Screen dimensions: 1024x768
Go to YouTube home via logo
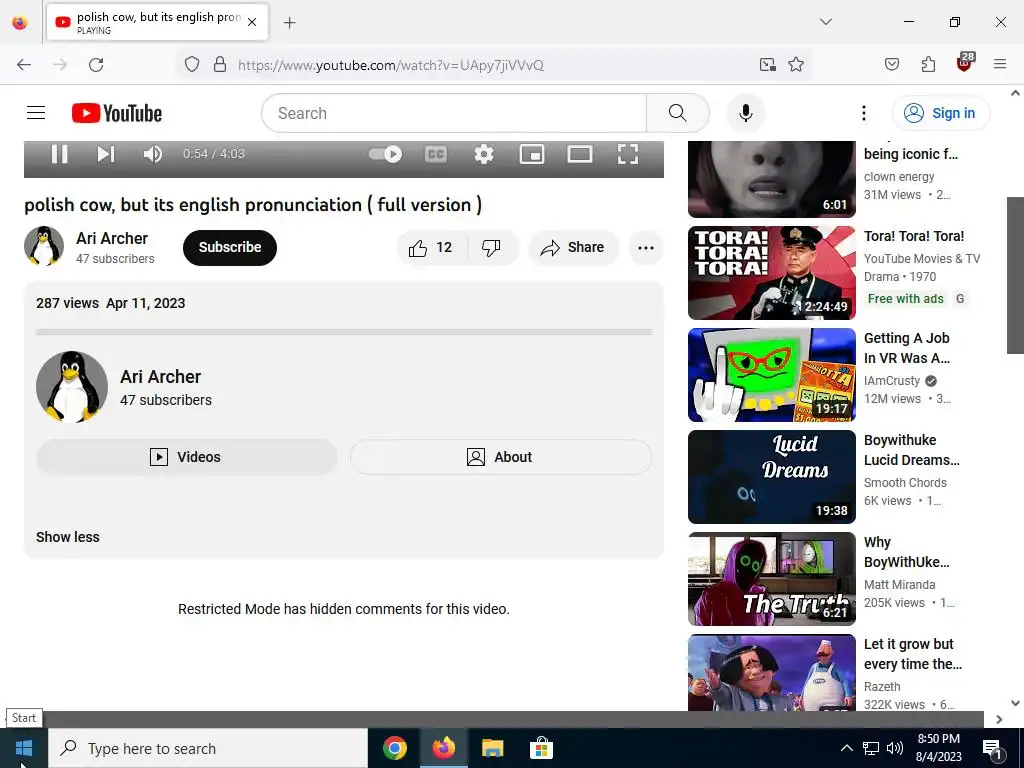tap(117, 113)
